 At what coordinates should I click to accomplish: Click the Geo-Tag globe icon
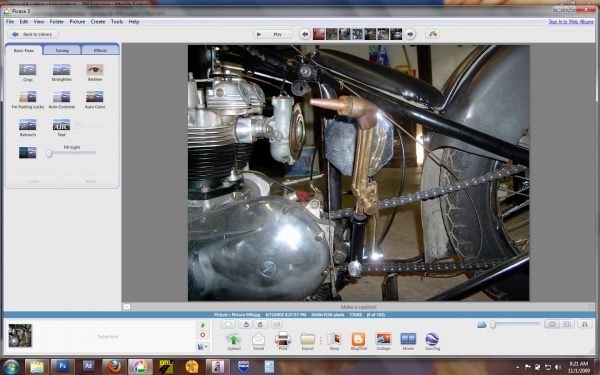tap(432, 339)
